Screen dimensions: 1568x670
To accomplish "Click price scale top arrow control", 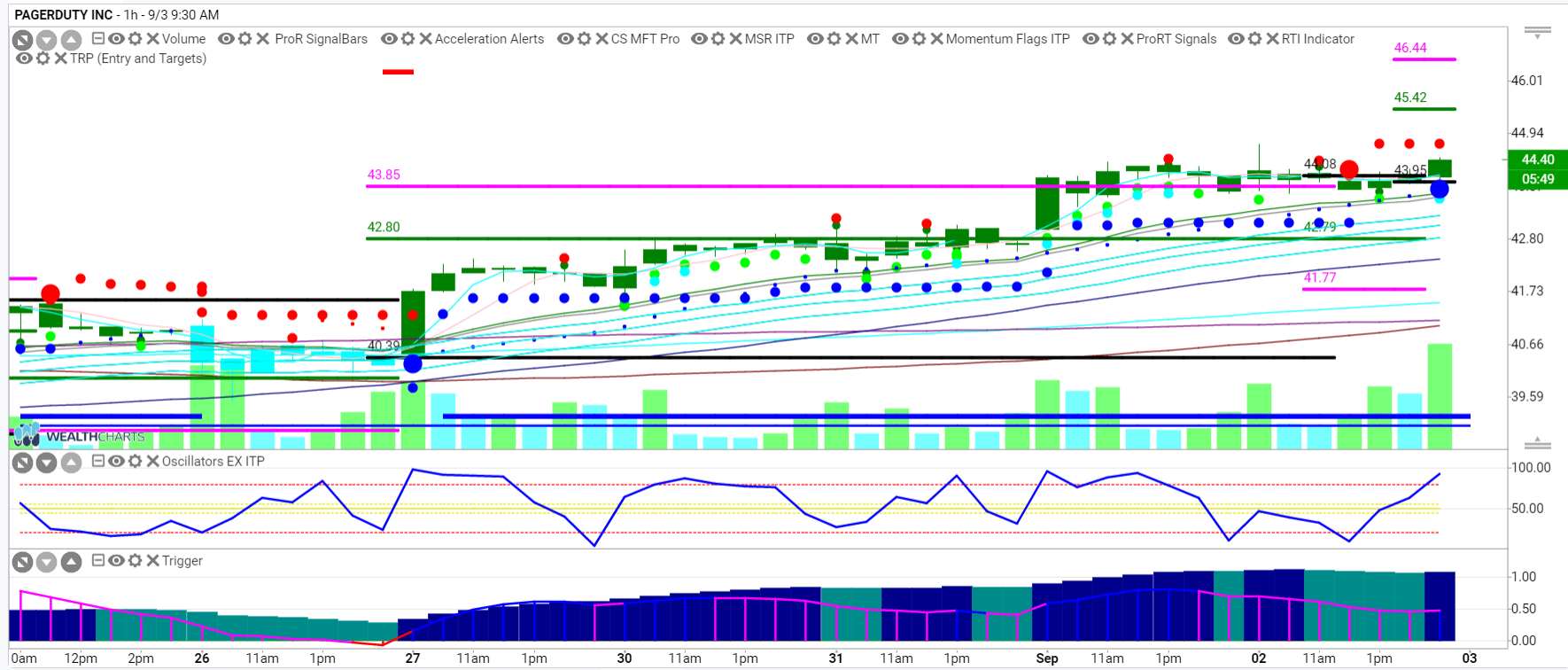I will click(x=1537, y=33).
